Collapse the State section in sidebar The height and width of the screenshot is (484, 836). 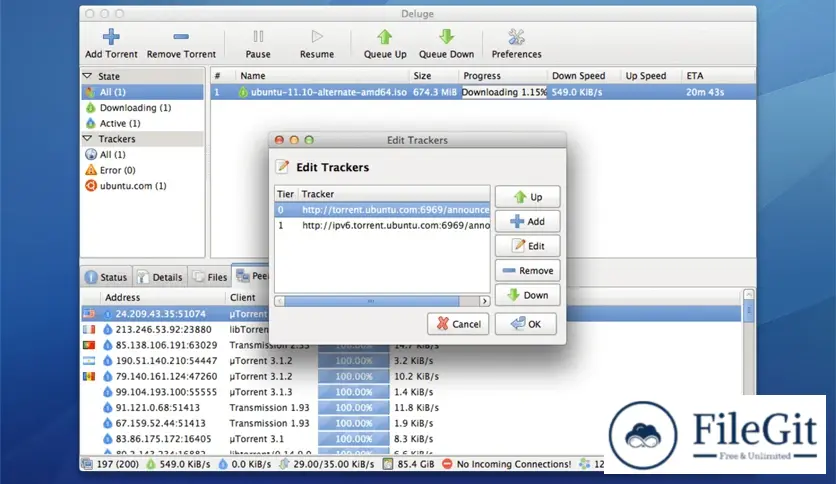coord(87,76)
